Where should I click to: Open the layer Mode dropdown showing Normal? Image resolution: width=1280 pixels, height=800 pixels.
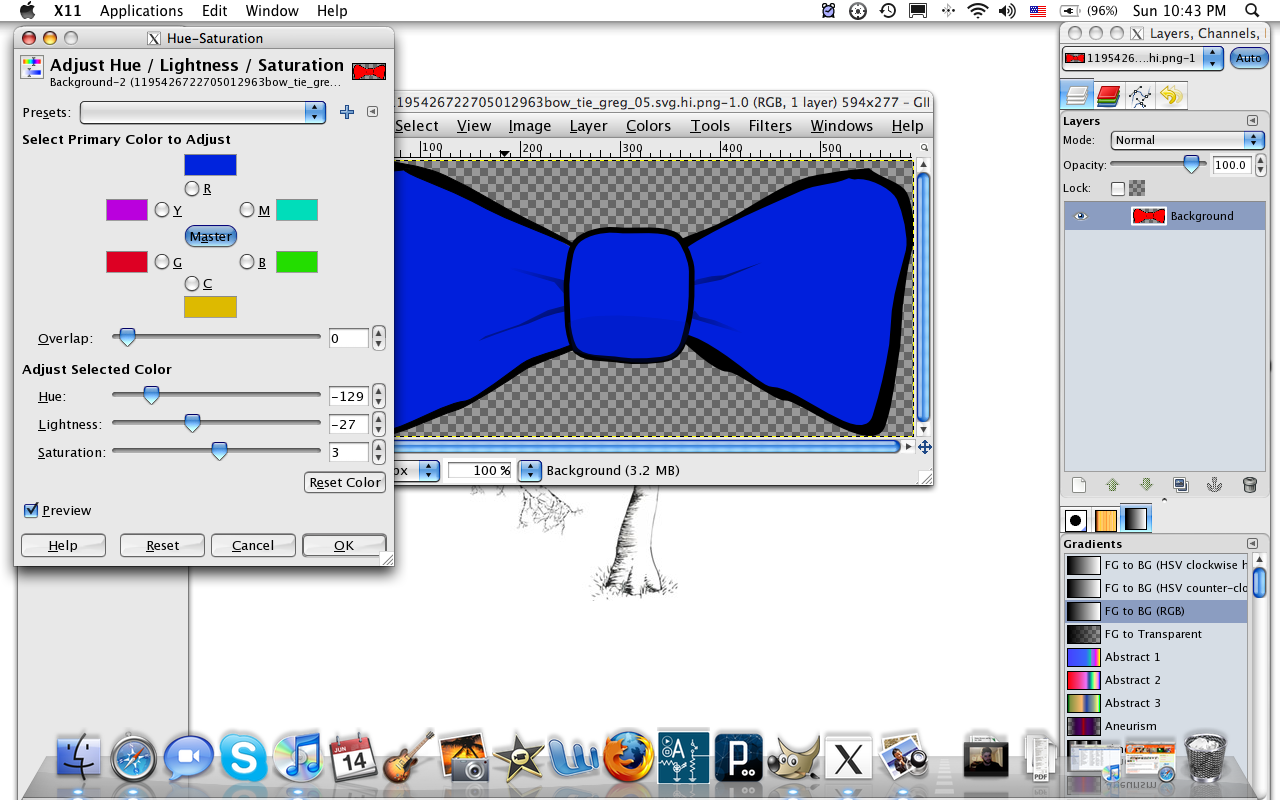coord(1187,140)
